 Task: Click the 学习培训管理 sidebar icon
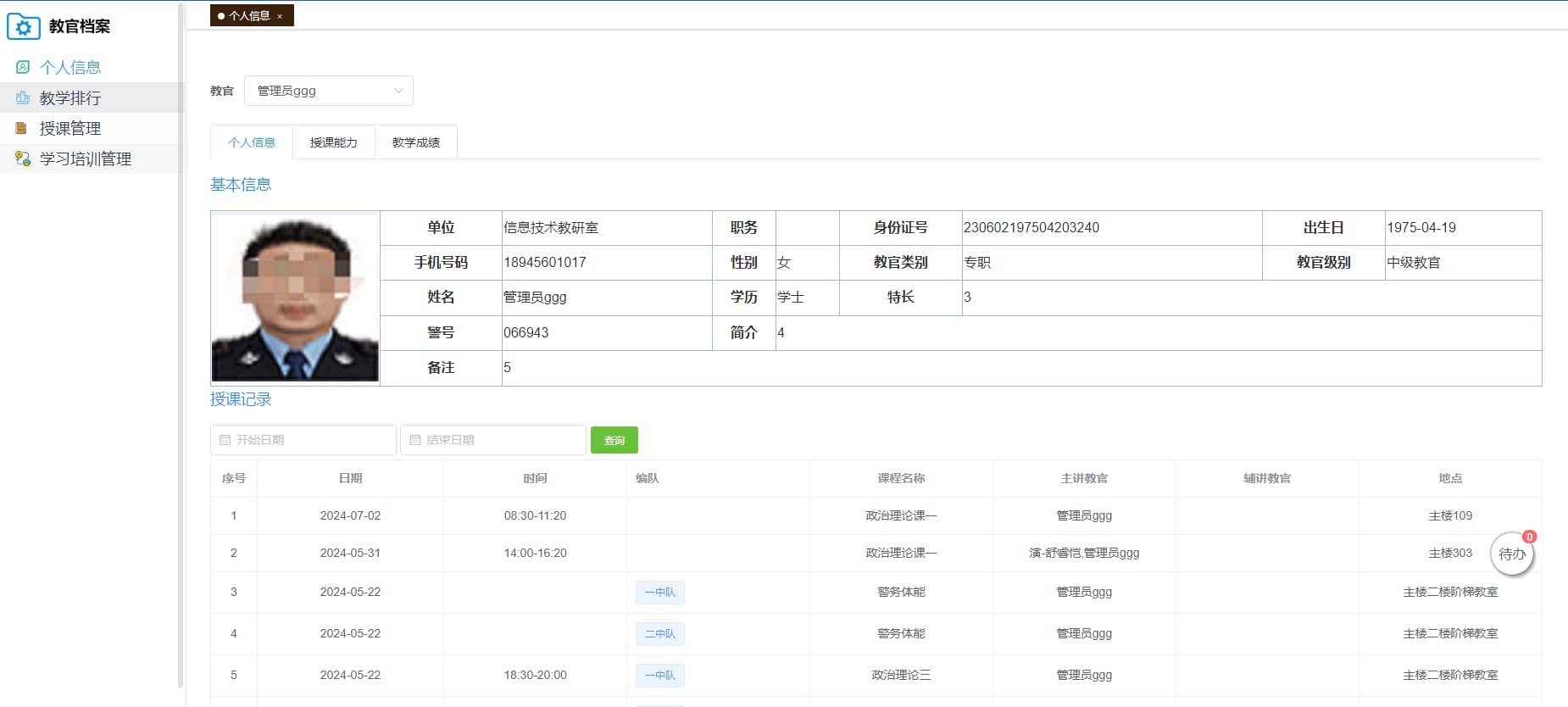[x=23, y=159]
